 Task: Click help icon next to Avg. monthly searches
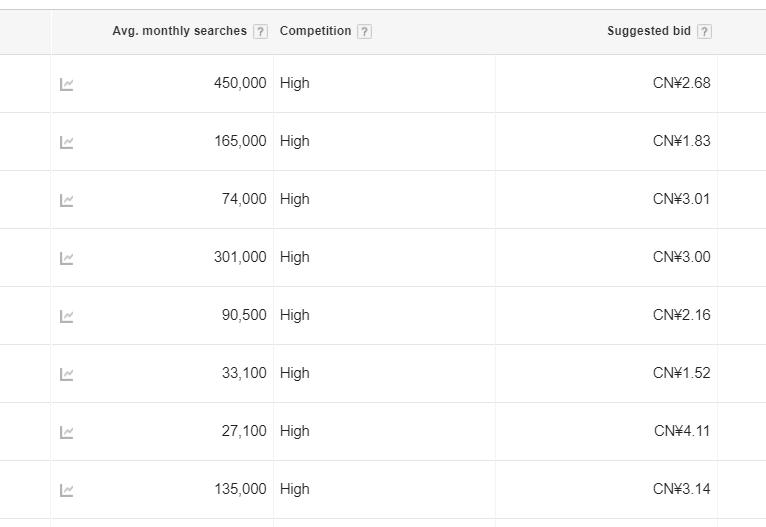click(261, 32)
